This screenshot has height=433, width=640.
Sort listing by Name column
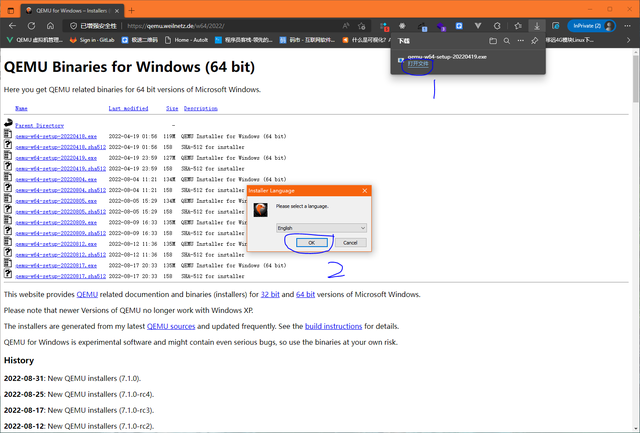tap(21, 108)
